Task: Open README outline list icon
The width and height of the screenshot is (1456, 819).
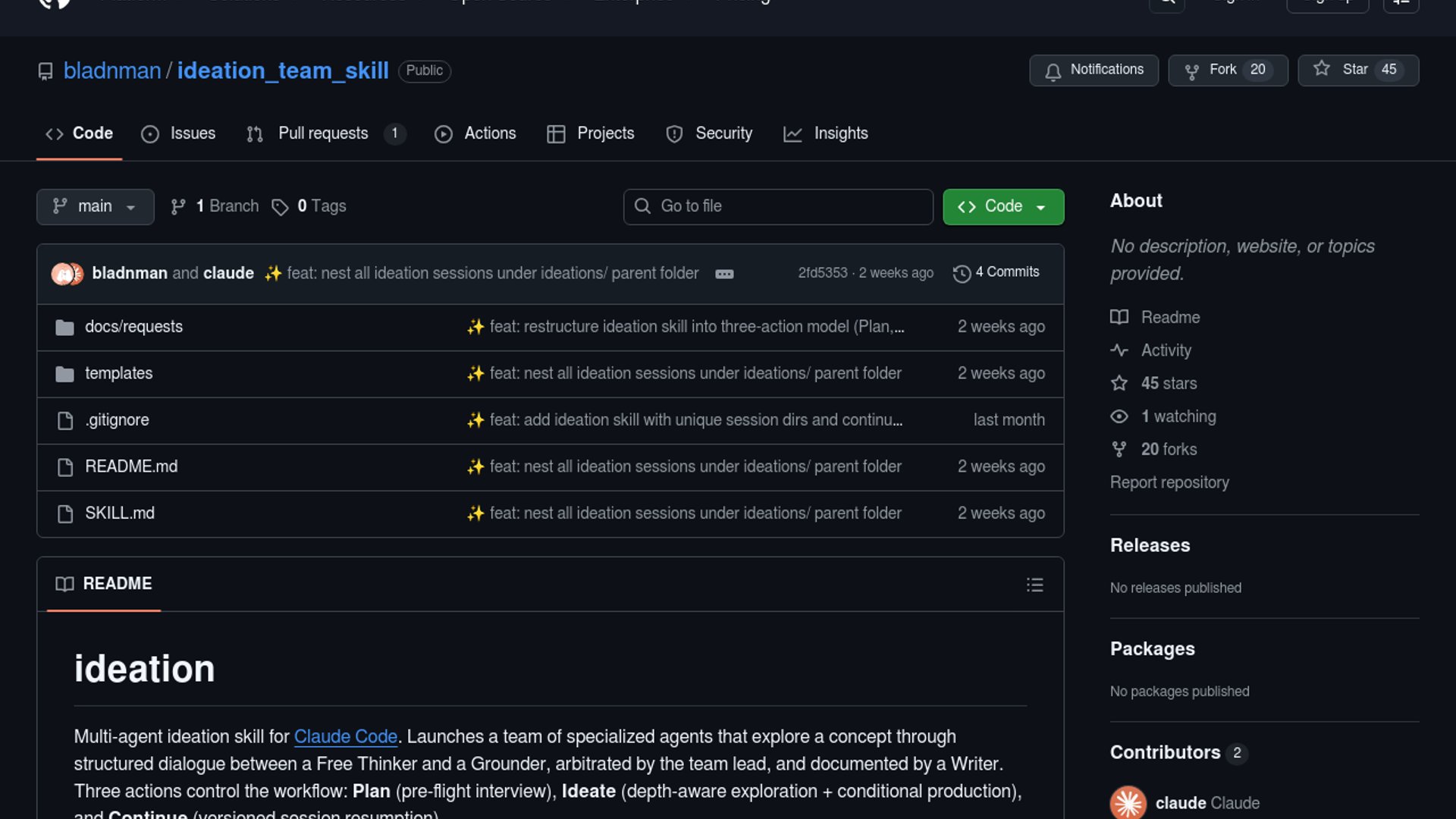Action: pyautogui.click(x=1034, y=585)
